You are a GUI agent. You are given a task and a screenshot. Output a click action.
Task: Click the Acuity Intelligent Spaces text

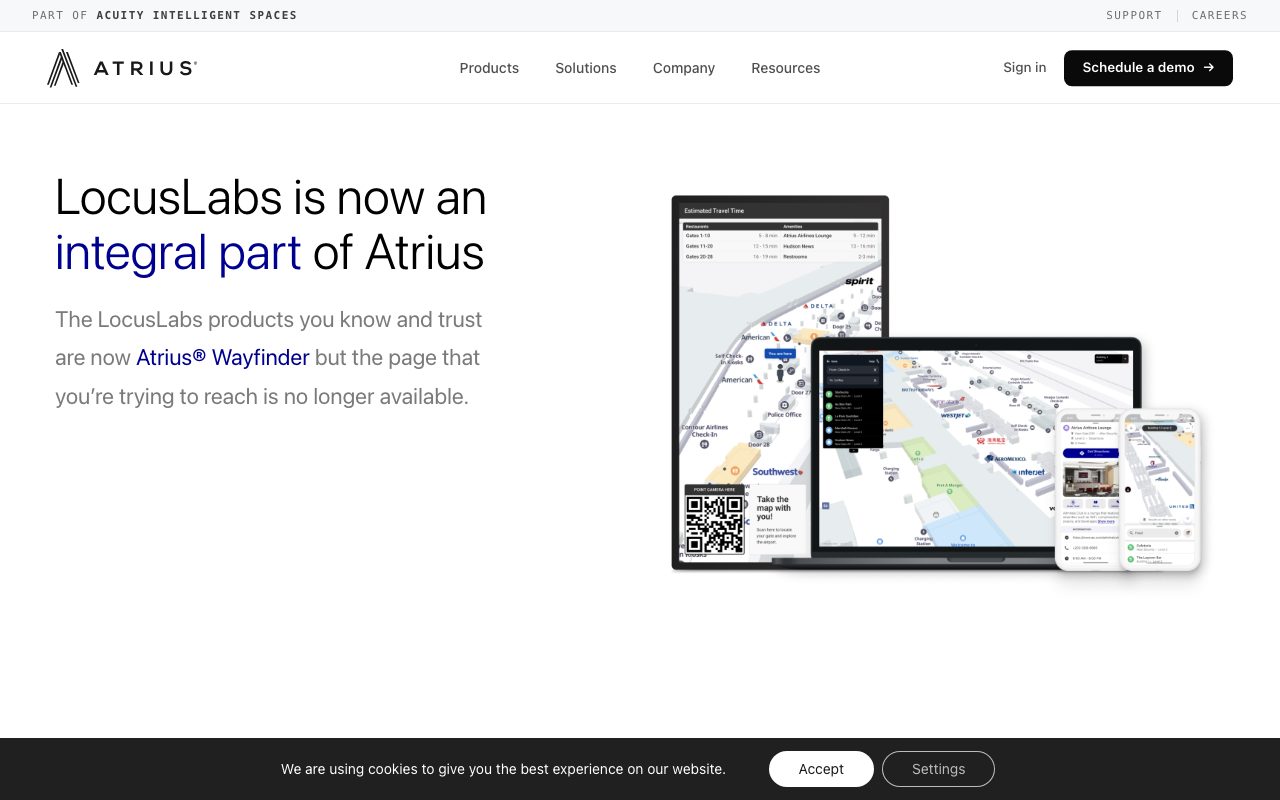click(197, 15)
